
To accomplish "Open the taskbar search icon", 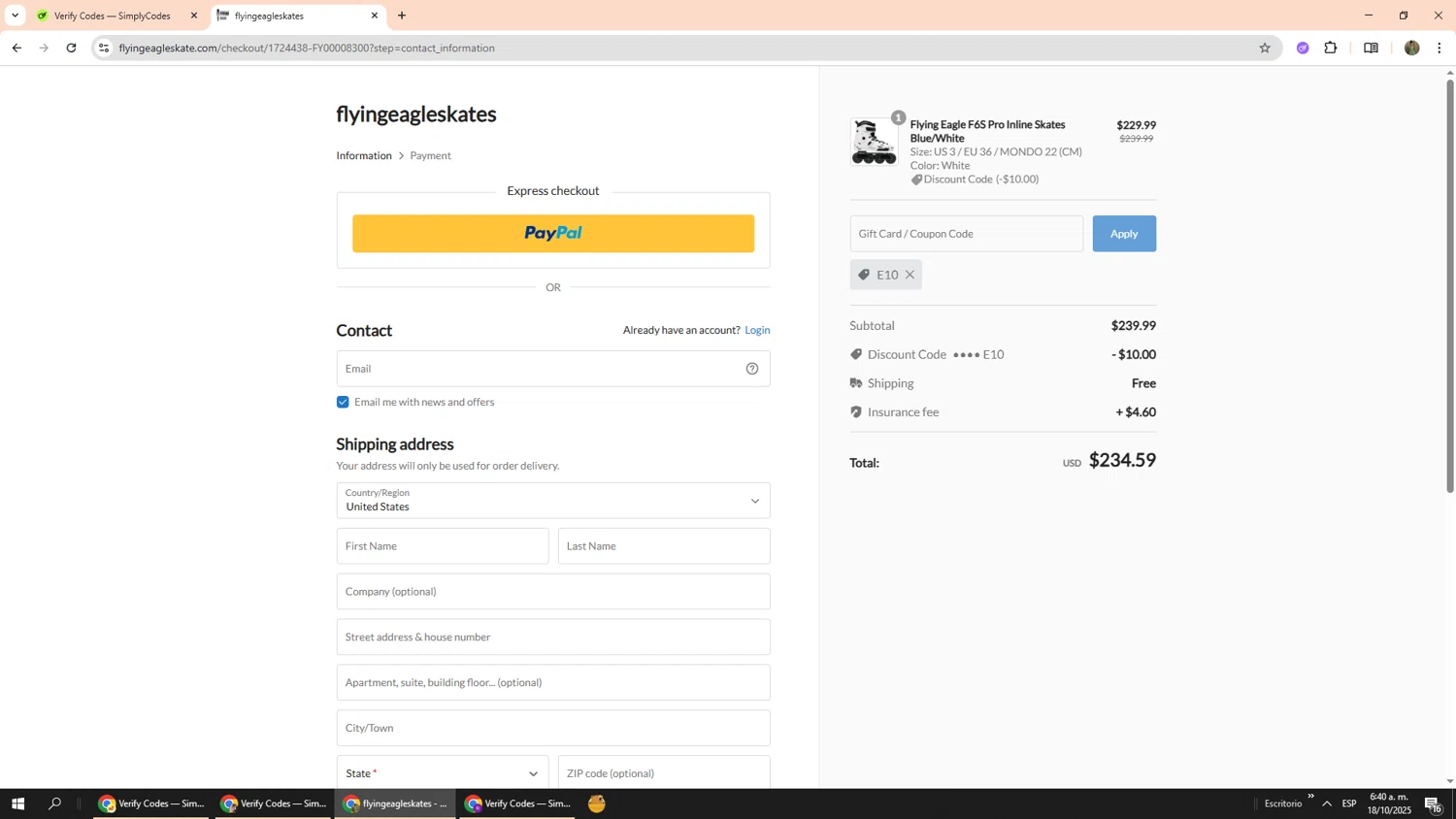I will click(x=55, y=803).
